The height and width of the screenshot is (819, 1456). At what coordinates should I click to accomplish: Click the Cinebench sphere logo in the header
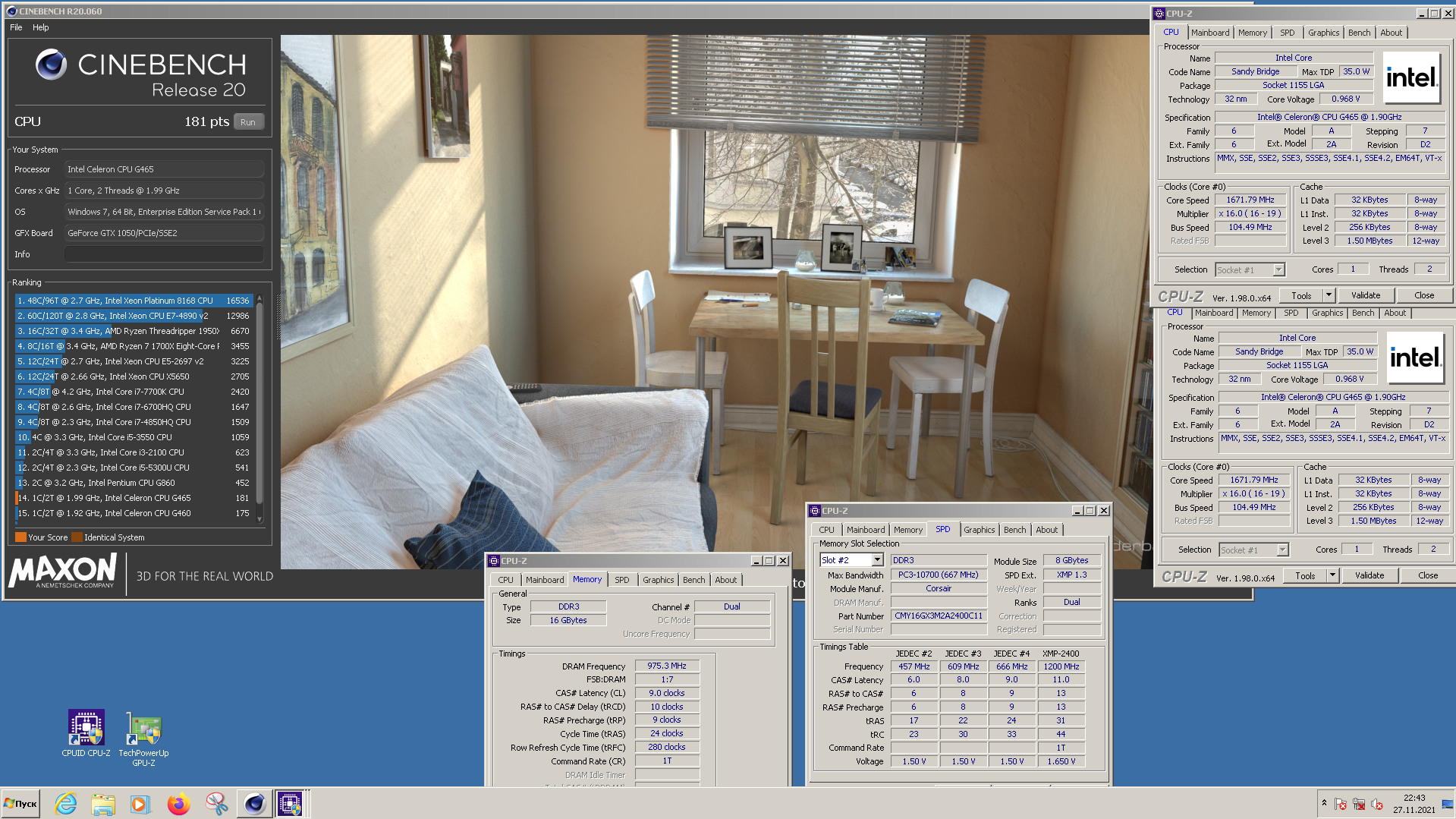pyautogui.click(x=52, y=65)
